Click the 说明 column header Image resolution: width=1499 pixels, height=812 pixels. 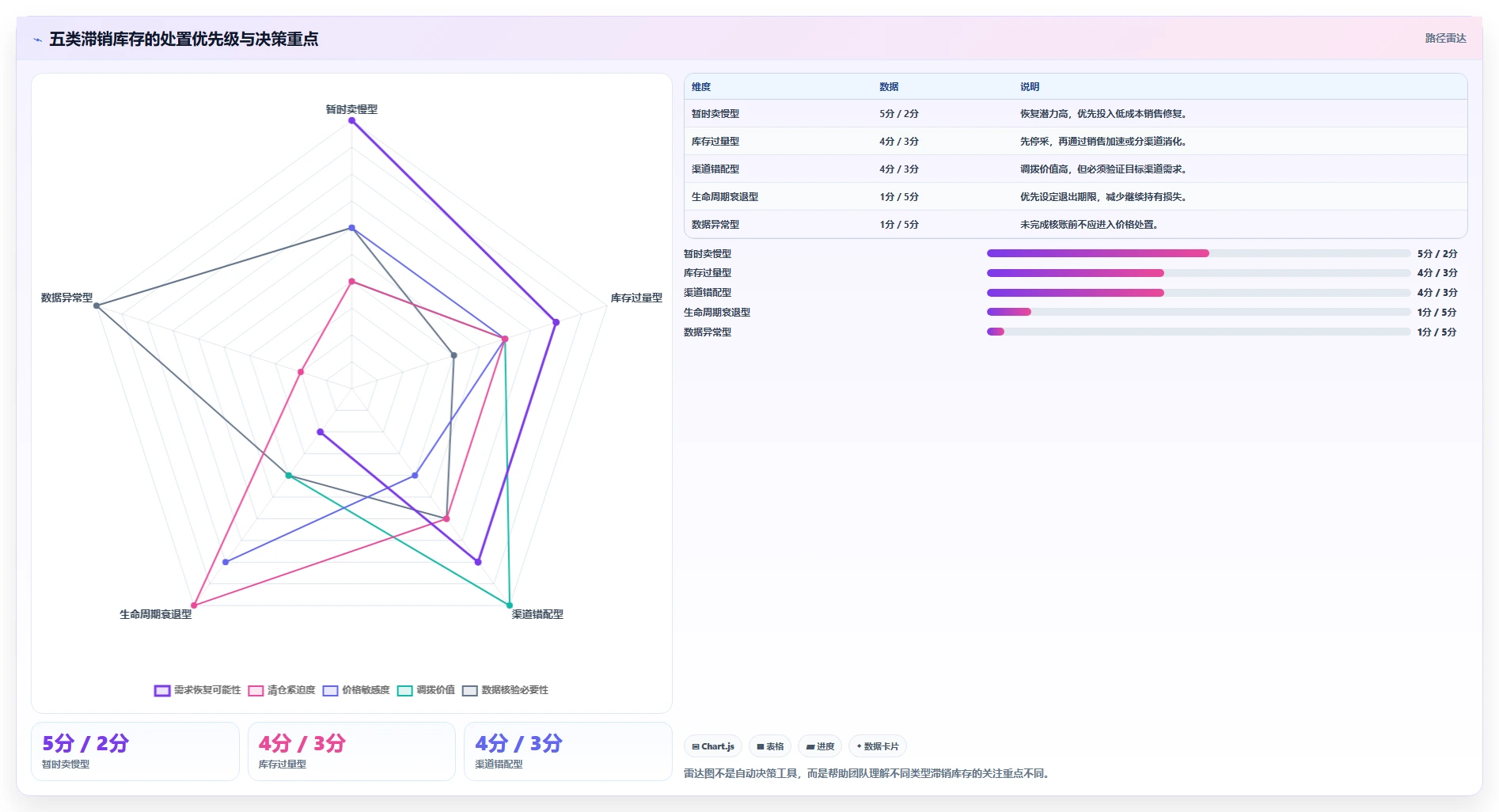(1030, 87)
